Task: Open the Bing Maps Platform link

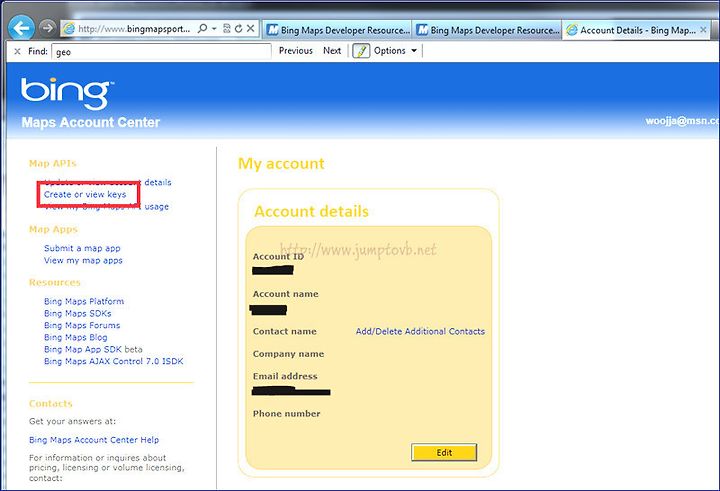Action: pos(84,301)
